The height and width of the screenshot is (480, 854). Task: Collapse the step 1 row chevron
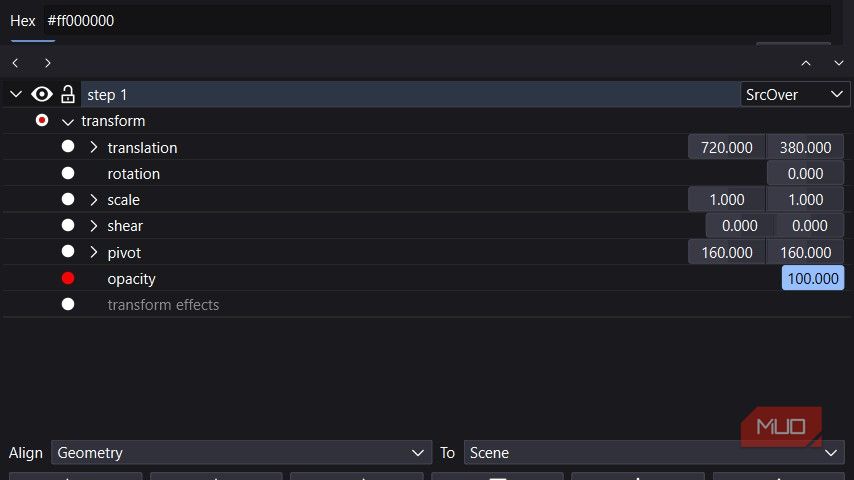coord(16,94)
